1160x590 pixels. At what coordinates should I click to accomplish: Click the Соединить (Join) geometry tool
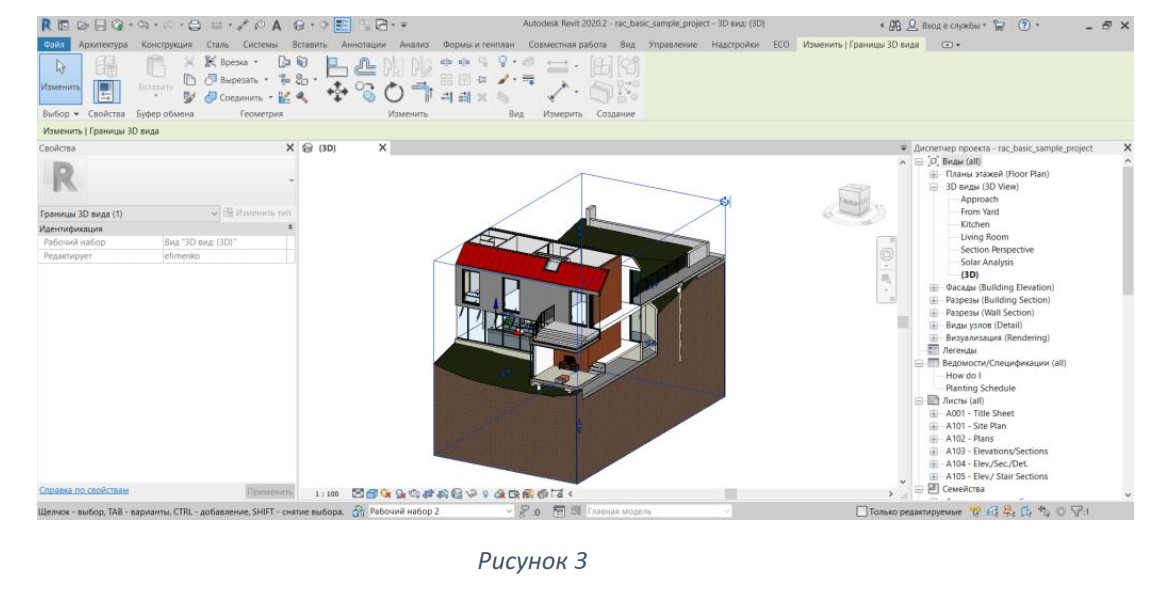(x=237, y=98)
